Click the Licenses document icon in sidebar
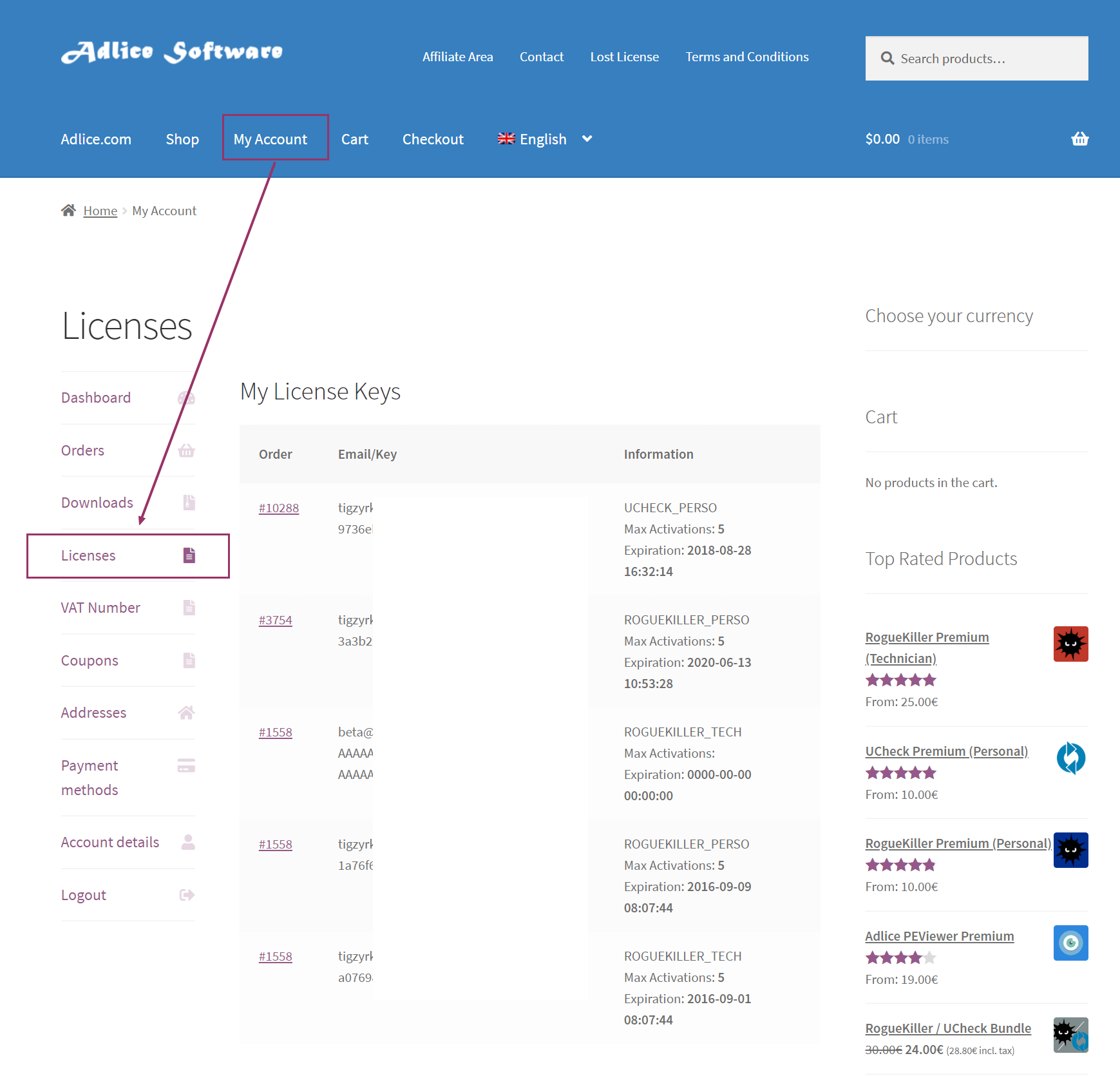This screenshot has height=1076, width=1120. [189, 555]
